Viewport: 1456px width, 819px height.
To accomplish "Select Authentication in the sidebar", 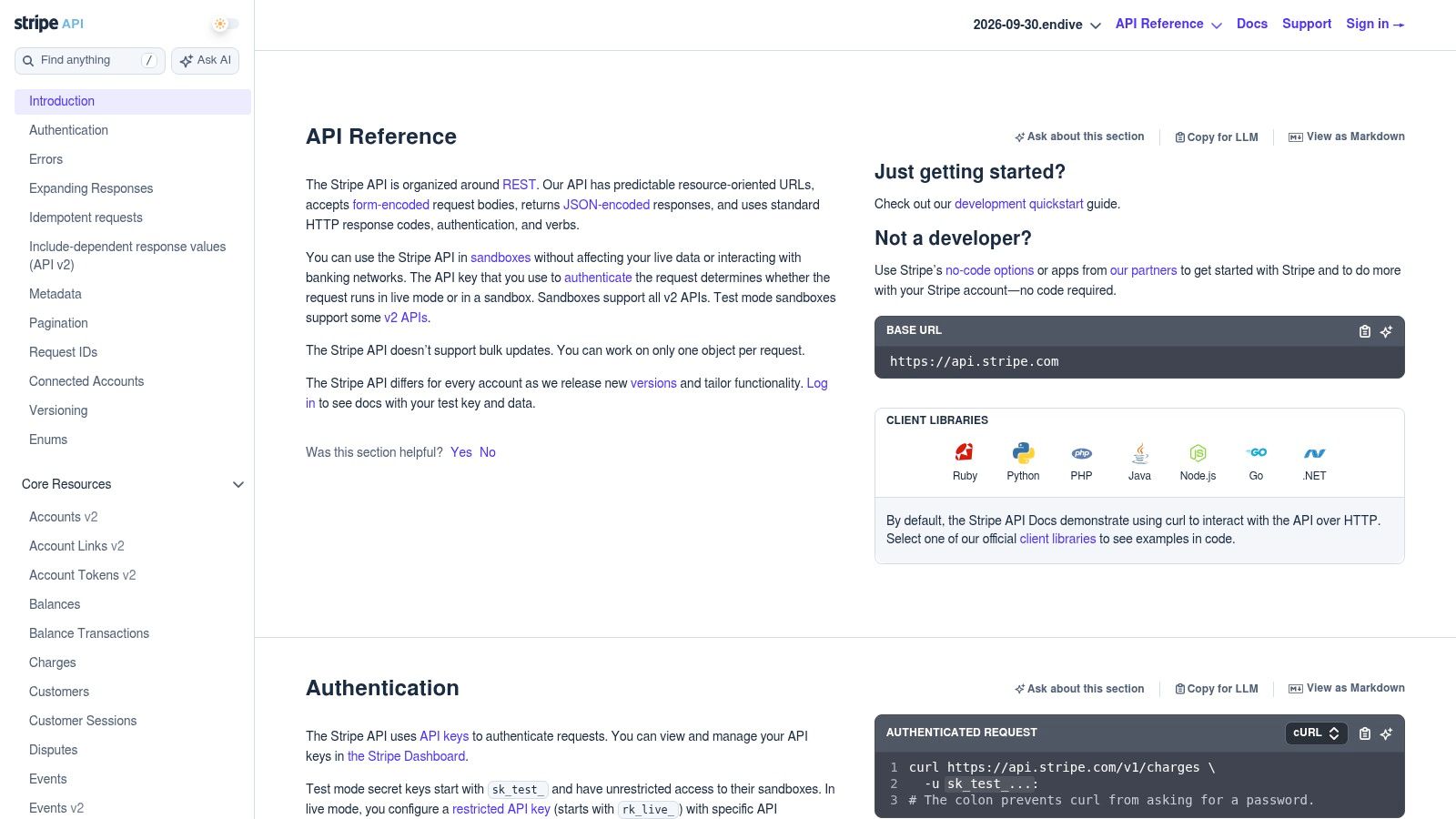I will point(68,130).
